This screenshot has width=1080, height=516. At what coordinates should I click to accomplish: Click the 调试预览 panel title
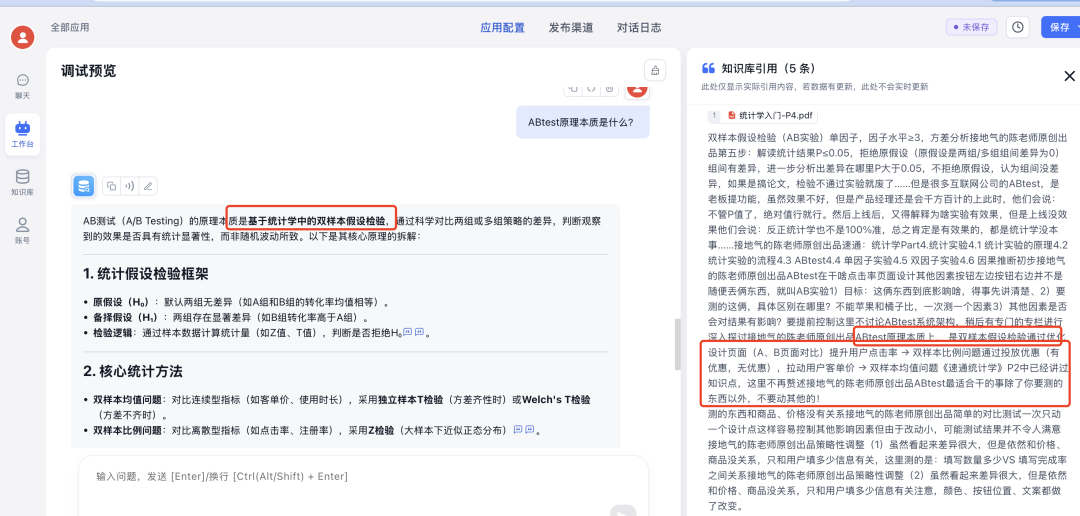[87, 71]
